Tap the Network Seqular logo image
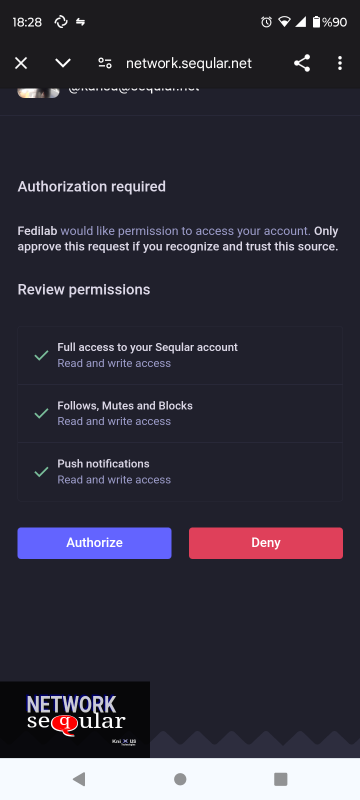 pos(75,719)
